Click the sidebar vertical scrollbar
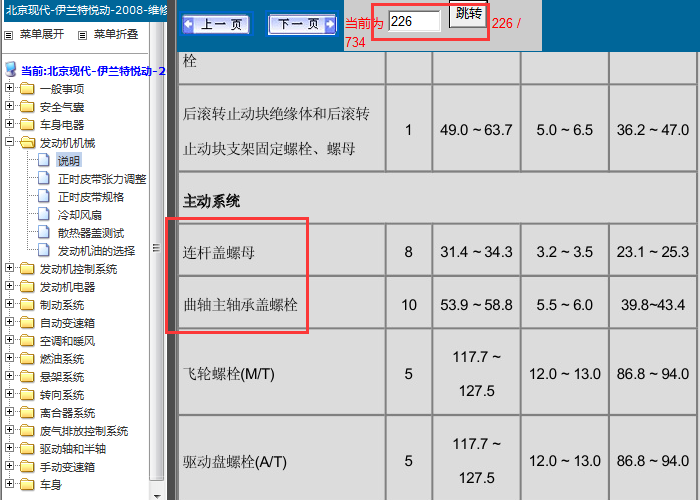The width and height of the screenshot is (700, 500). click(157, 250)
